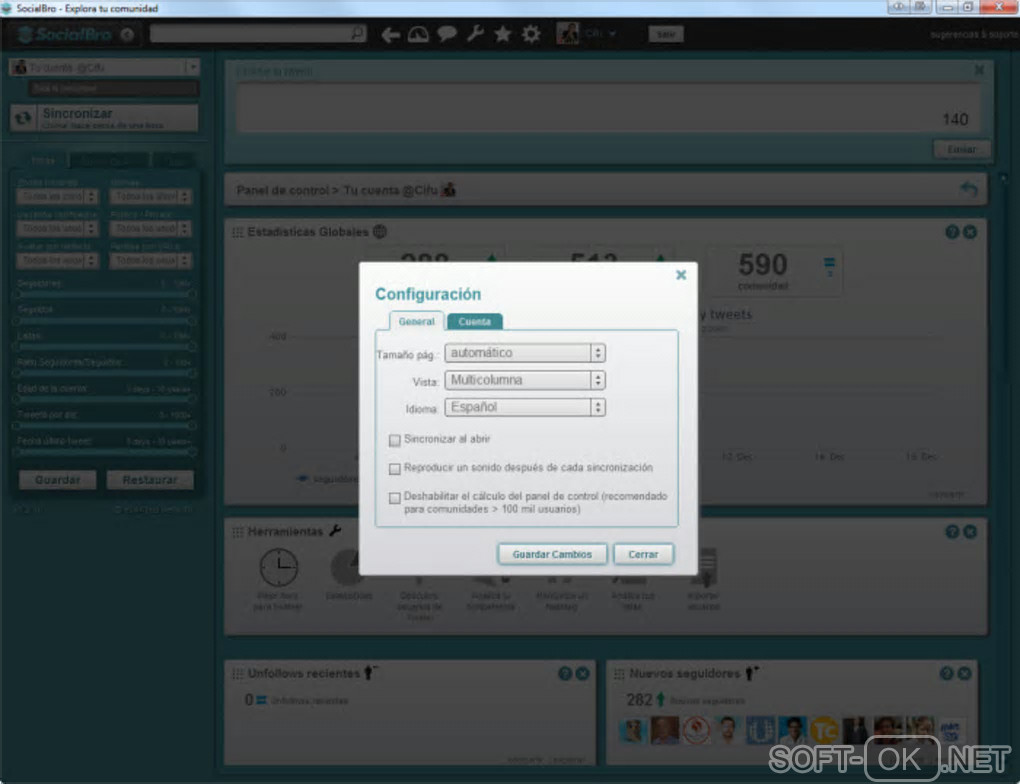
Task: Click the back arrow icon in top toolbar
Action: click(390, 34)
